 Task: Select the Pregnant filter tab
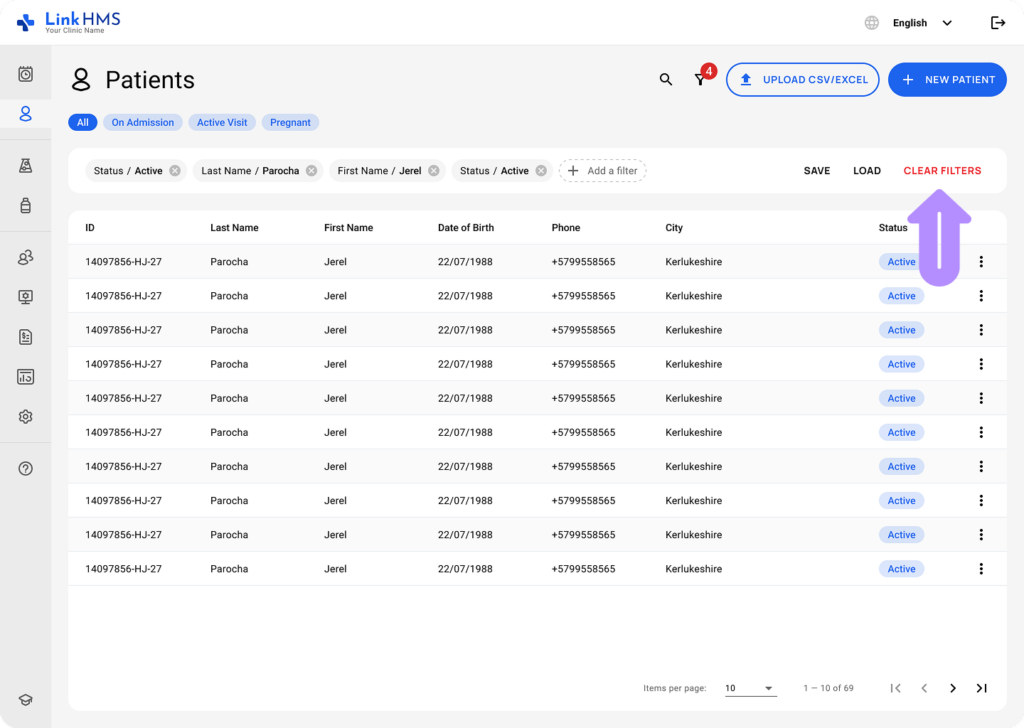[290, 122]
